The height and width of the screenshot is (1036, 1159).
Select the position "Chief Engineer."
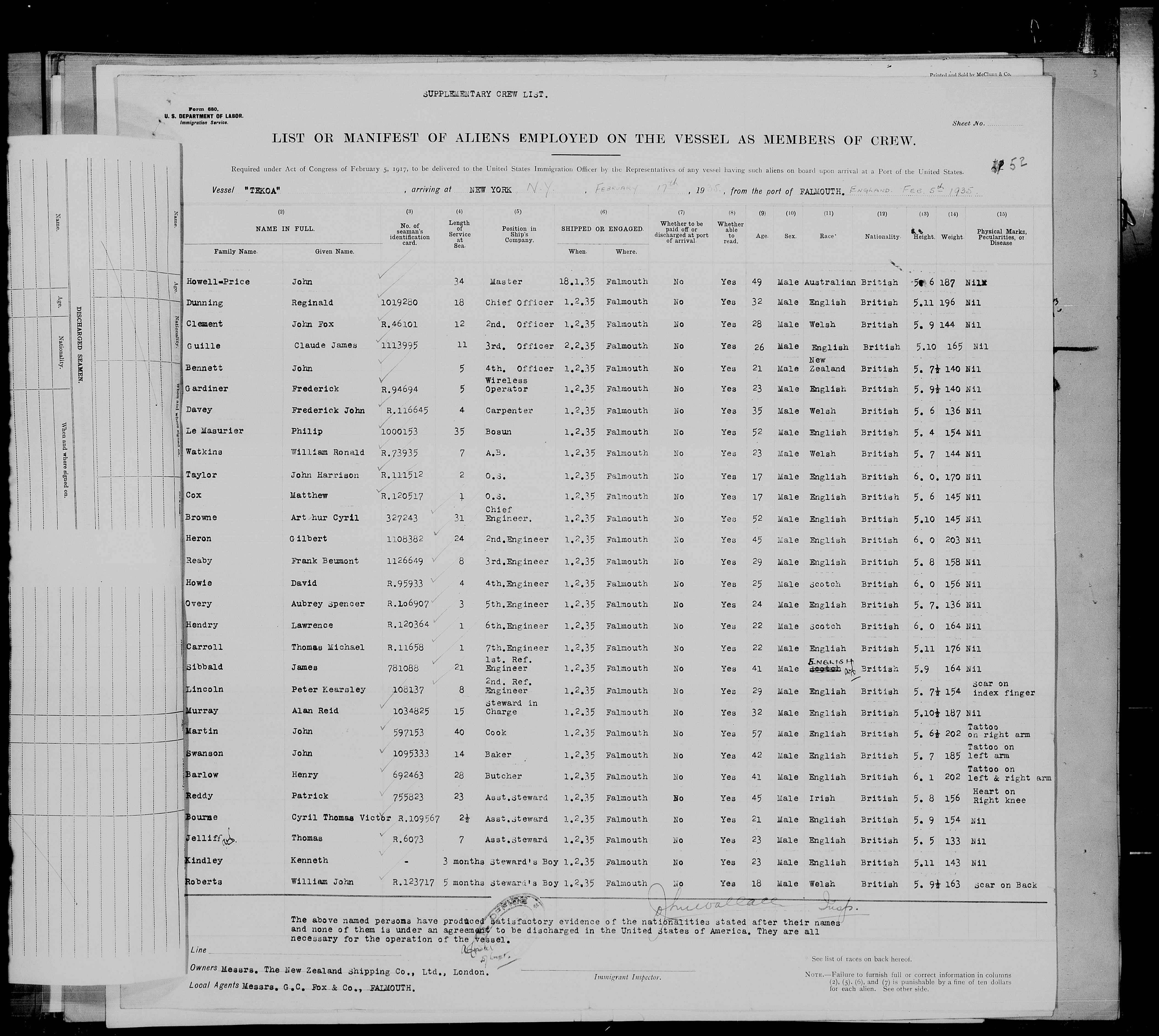508,515
